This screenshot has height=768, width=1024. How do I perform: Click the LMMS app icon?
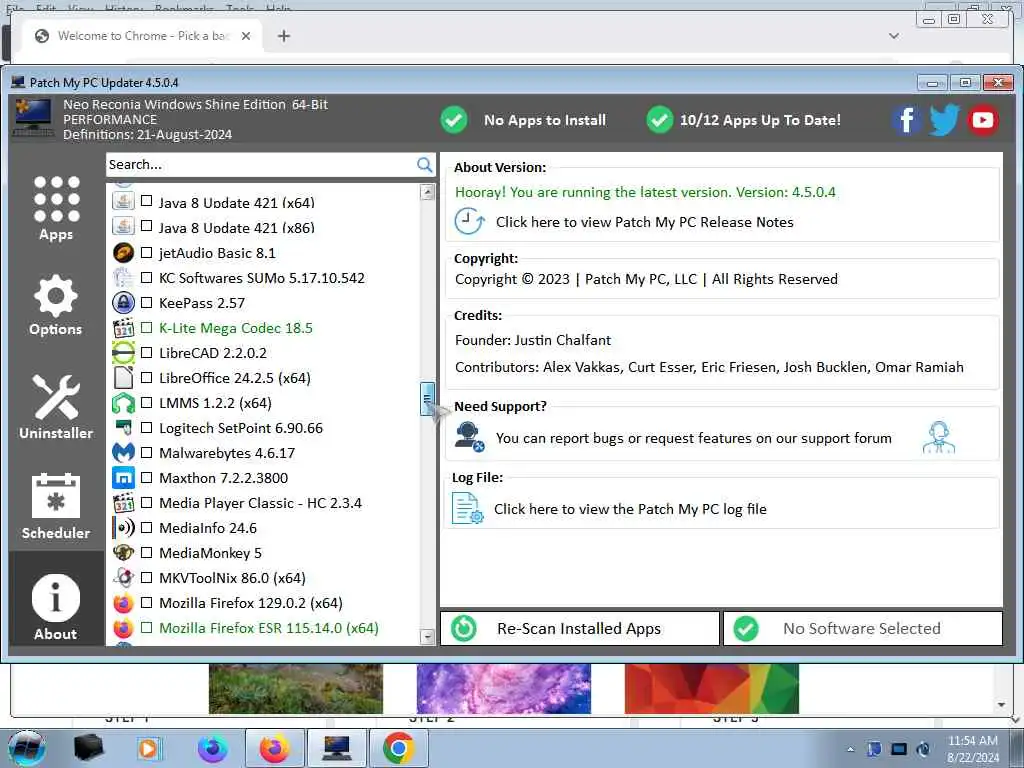(123, 403)
